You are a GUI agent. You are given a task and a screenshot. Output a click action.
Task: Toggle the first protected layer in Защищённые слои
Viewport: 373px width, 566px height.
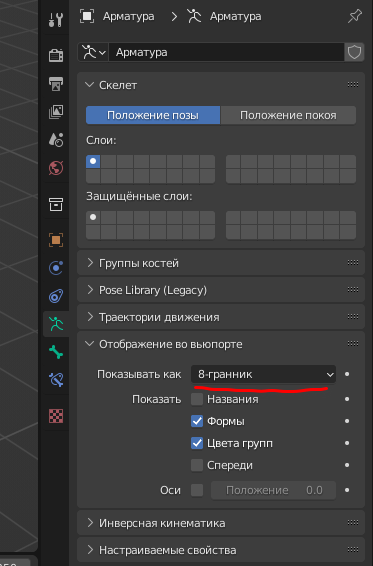[93, 217]
